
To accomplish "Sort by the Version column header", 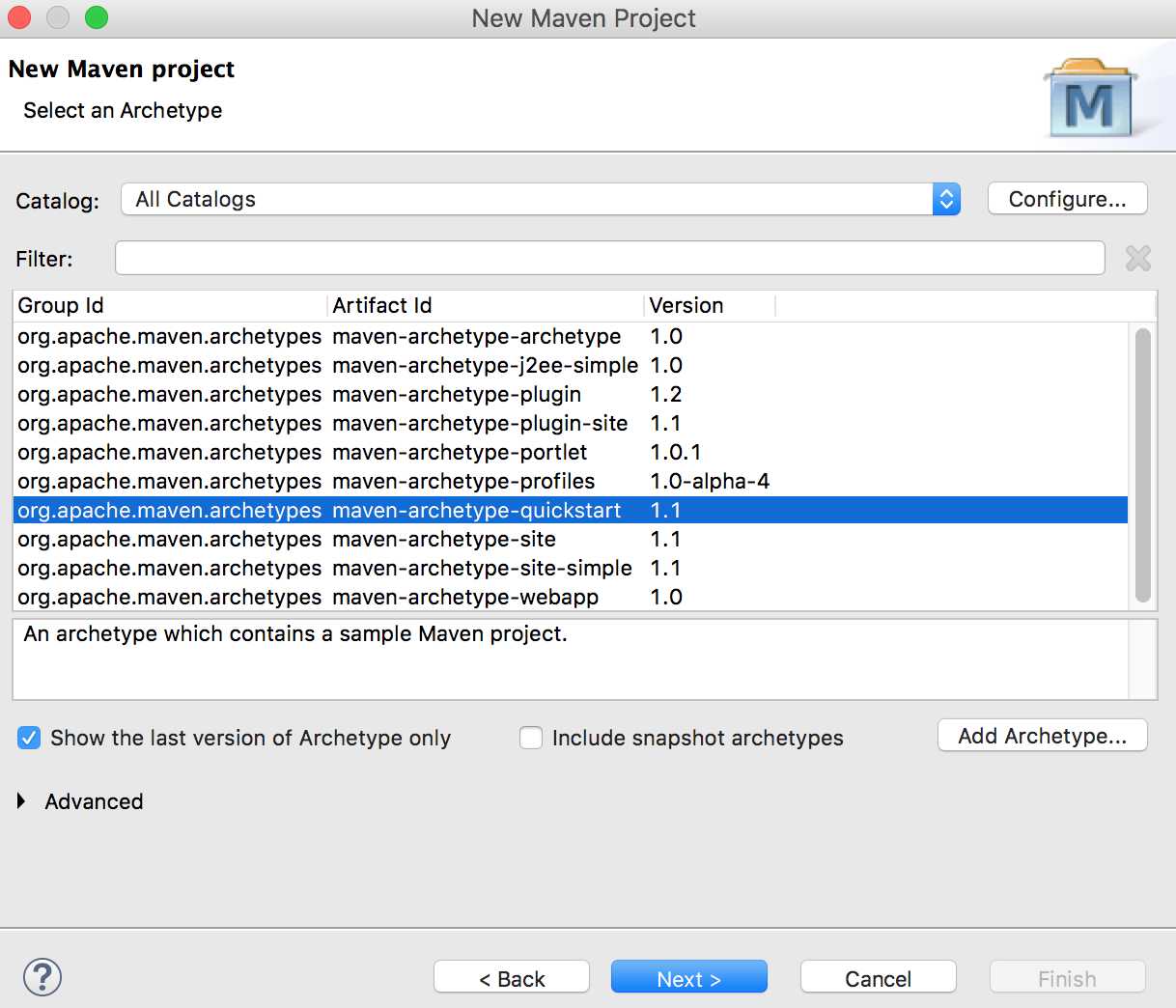I will tap(710, 305).
